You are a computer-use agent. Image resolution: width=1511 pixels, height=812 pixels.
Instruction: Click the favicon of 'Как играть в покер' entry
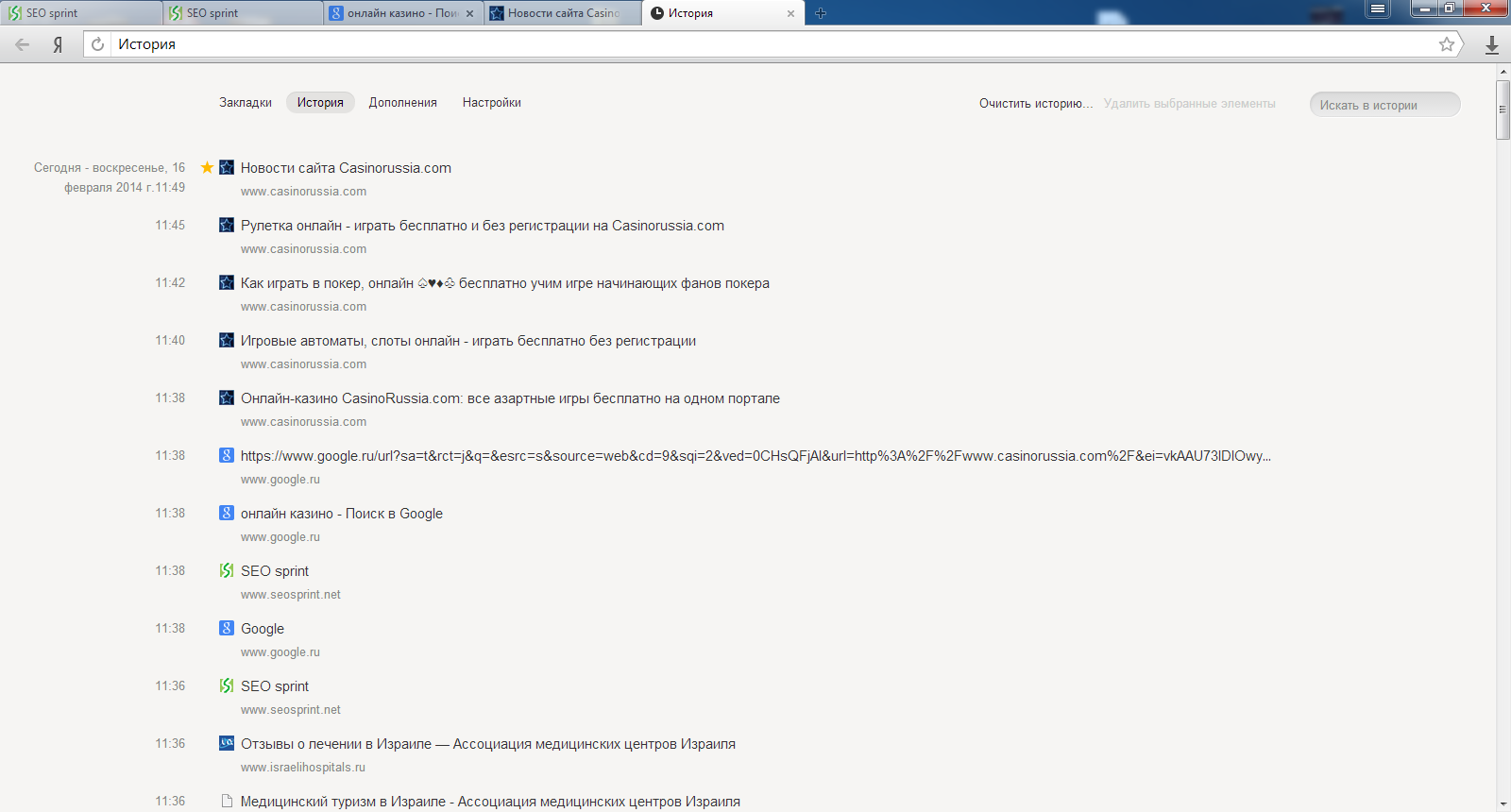(x=227, y=282)
